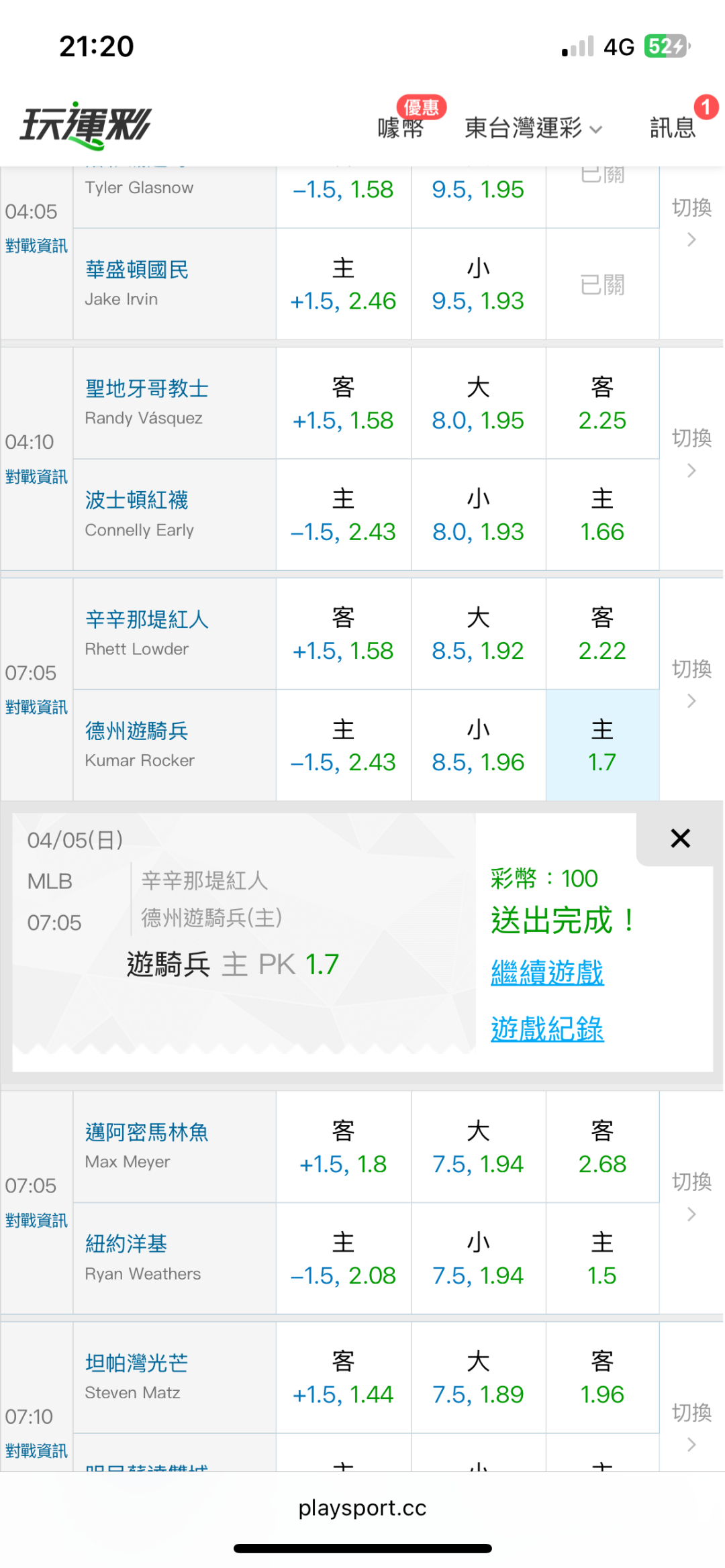Image resolution: width=725 pixels, height=1568 pixels.
Task: Open 紐約洋基 team link
Action: pyautogui.click(x=126, y=1244)
